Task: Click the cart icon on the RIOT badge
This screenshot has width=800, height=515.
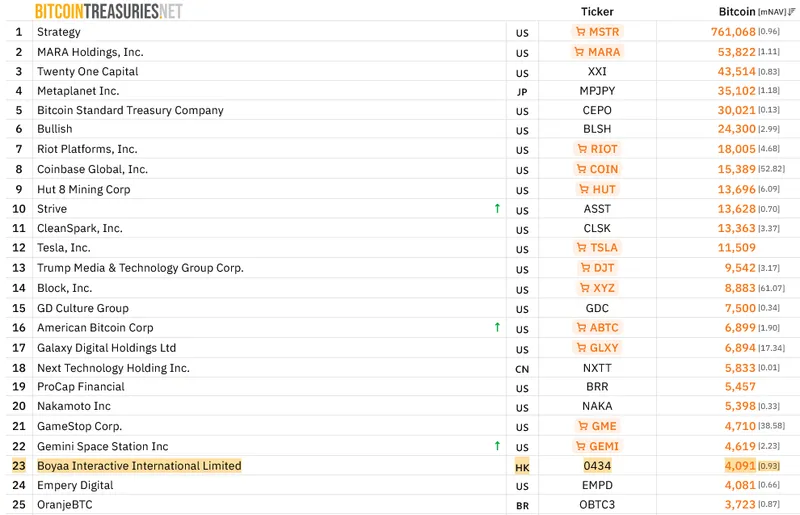Action: pos(582,149)
